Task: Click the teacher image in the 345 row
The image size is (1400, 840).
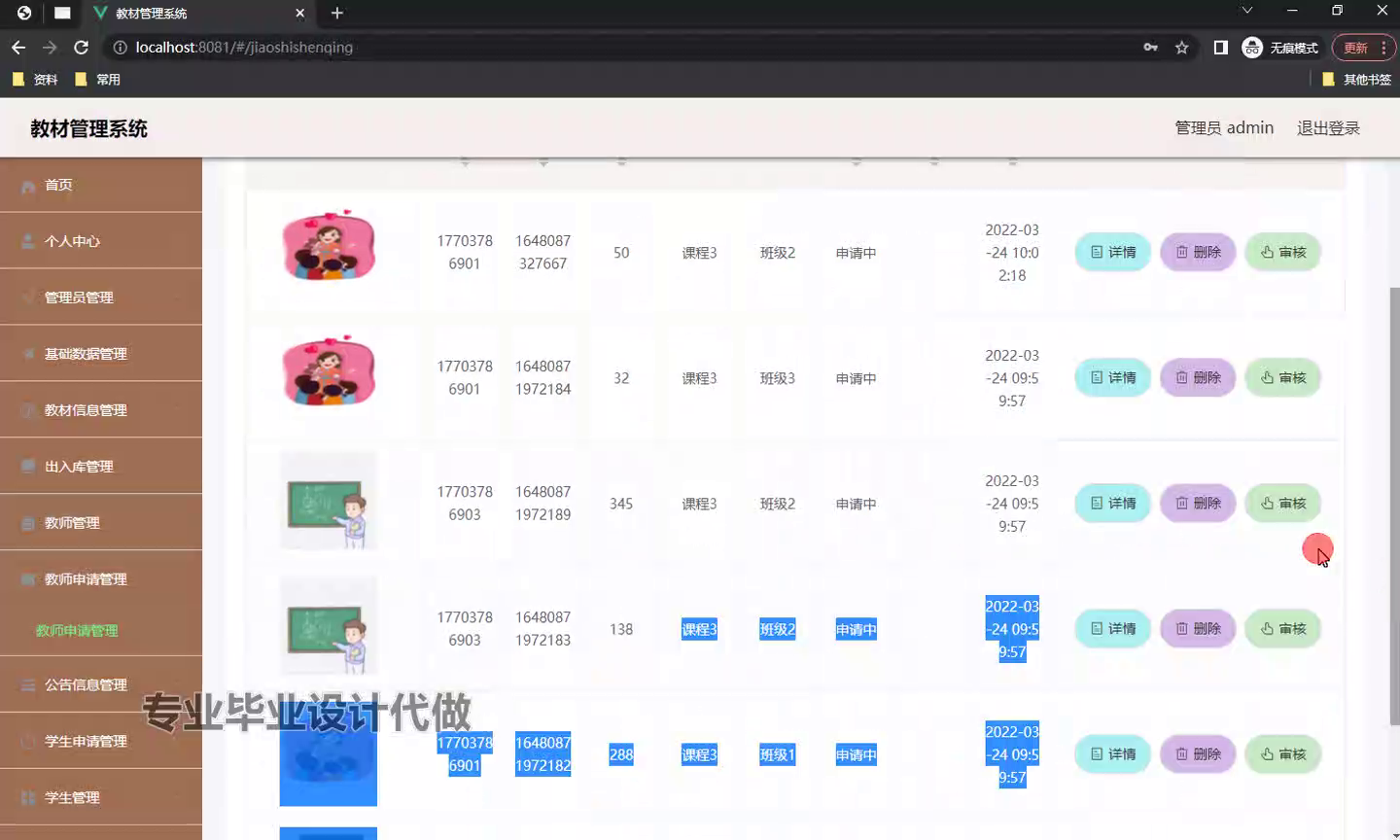Action: tap(329, 501)
